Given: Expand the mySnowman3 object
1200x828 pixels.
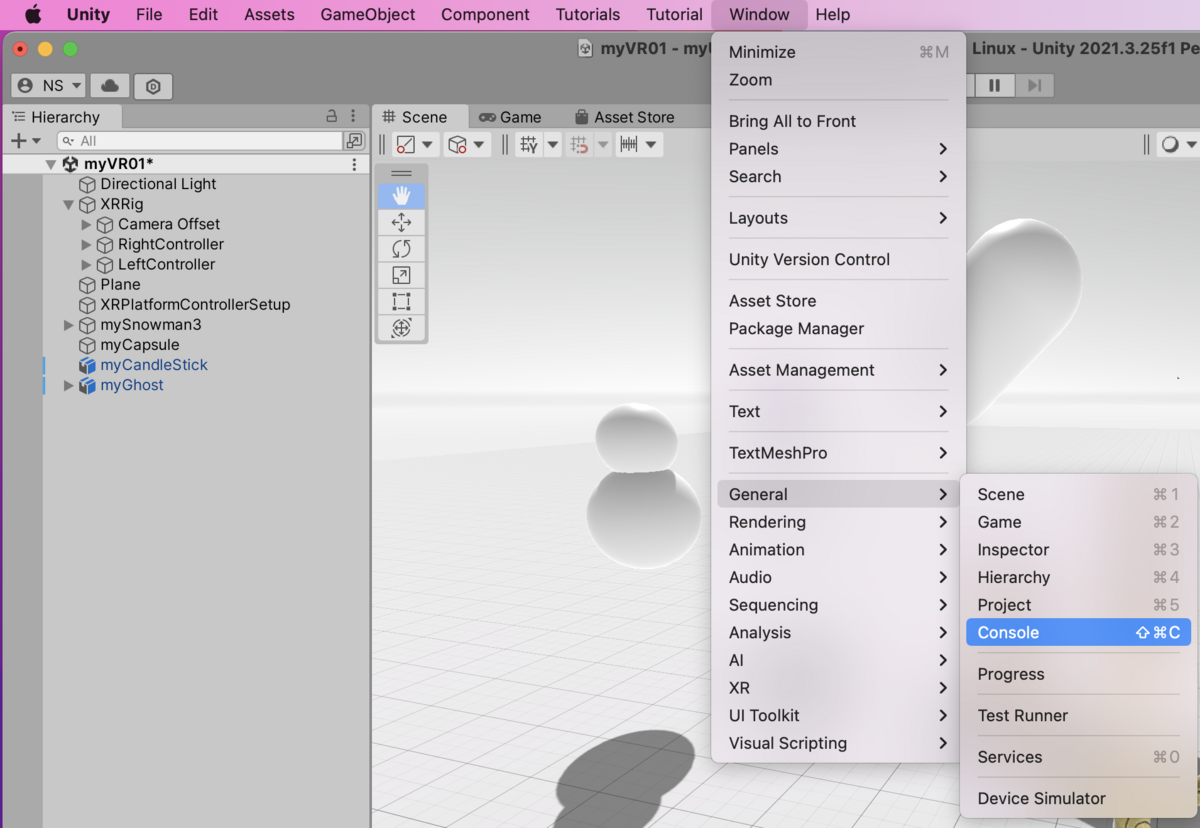Looking at the screenshot, I should tap(69, 325).
